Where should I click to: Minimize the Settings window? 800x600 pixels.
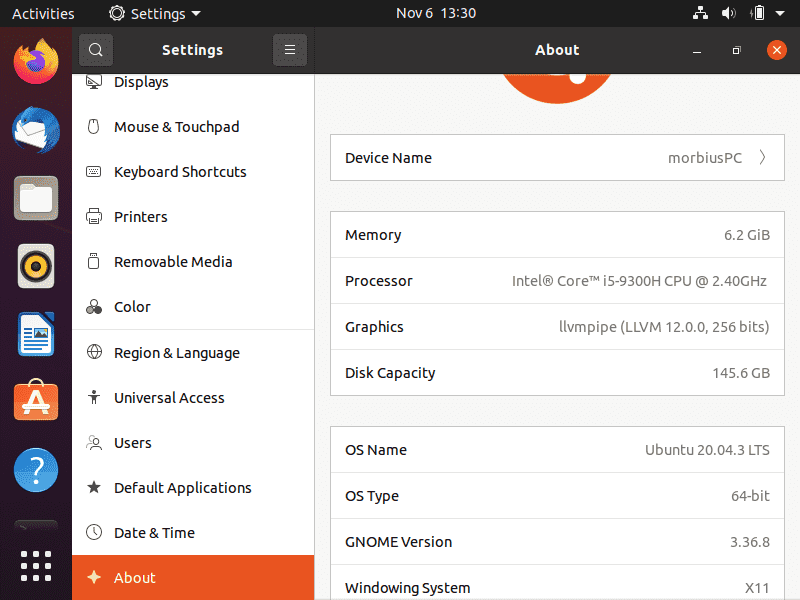[x=697, y=51]
